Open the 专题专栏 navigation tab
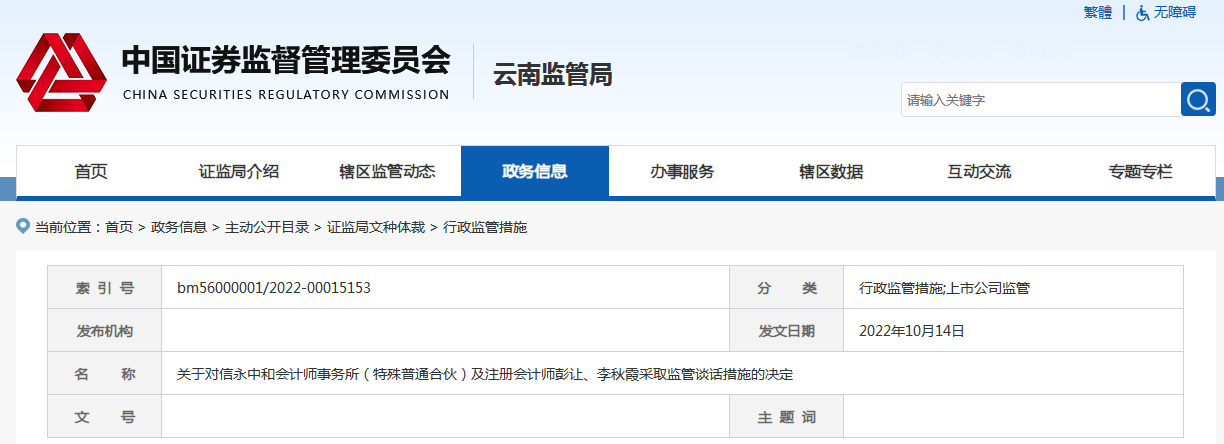The image size is (1224, 444). (1141, 171)
